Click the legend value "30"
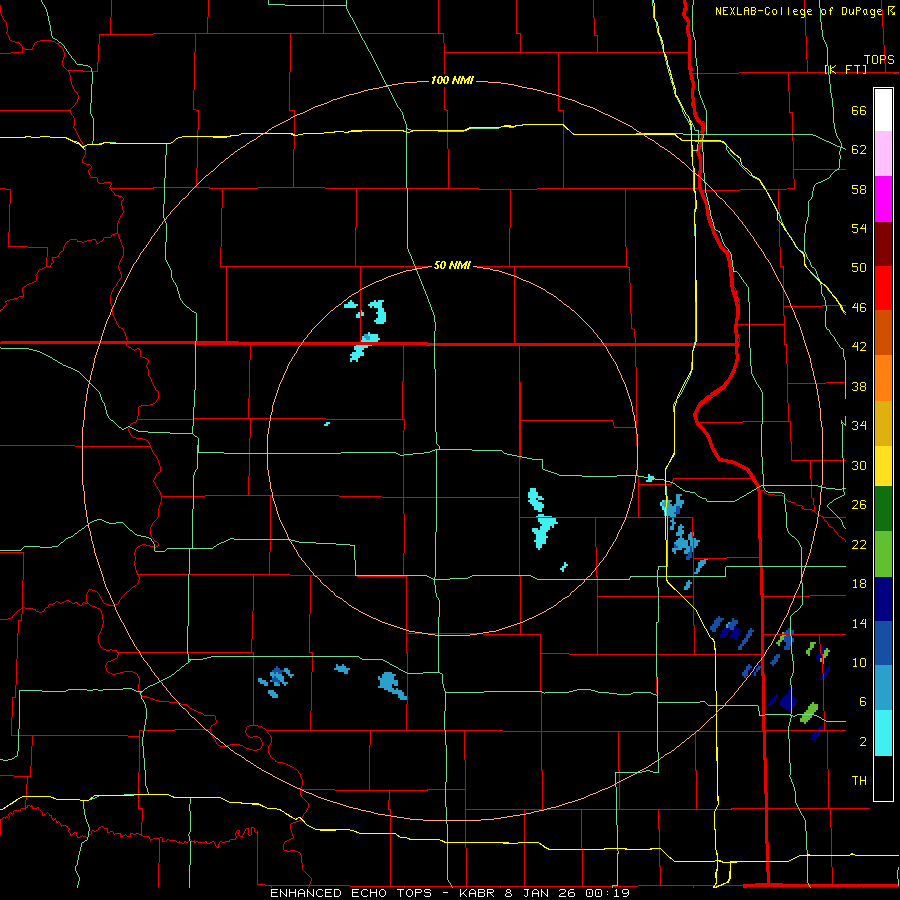 [x=859, y=465]
